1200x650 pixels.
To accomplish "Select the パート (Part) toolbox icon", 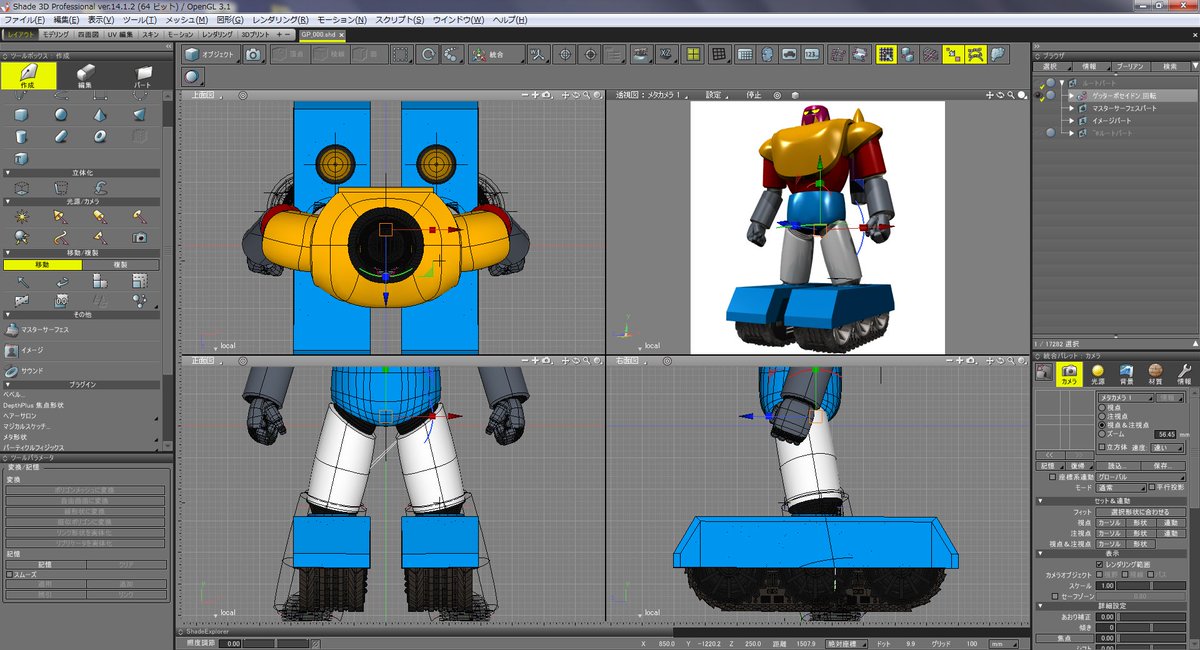I will click(x=143, y=77).
